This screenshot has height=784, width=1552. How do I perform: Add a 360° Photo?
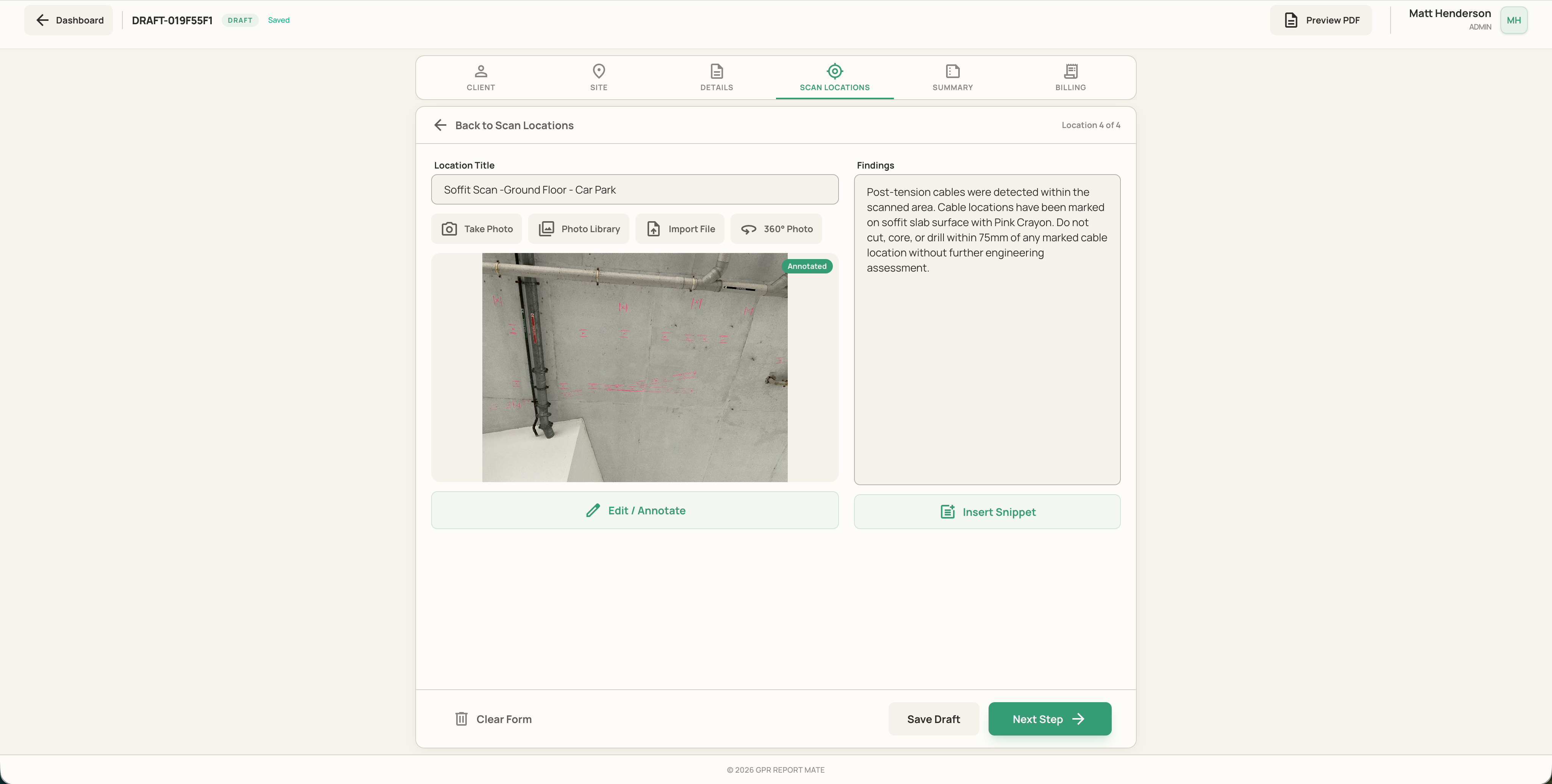pos(776,229)
